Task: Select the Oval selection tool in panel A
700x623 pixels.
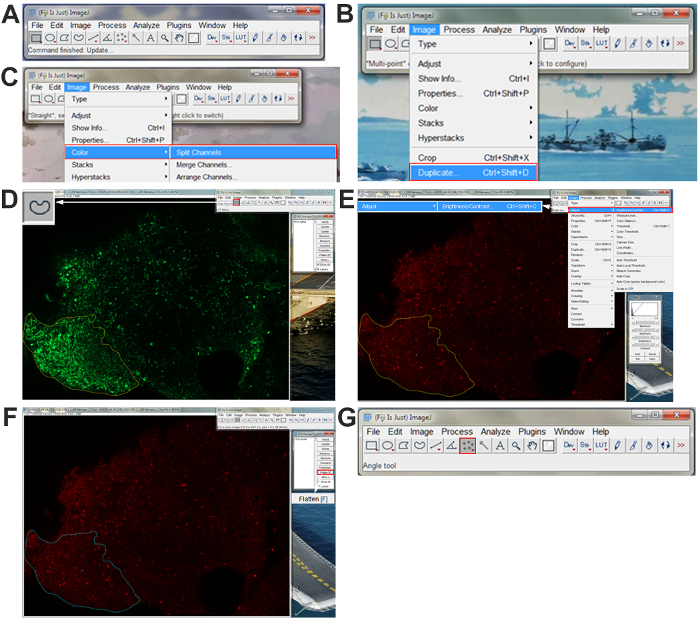Action: [50, 38]
